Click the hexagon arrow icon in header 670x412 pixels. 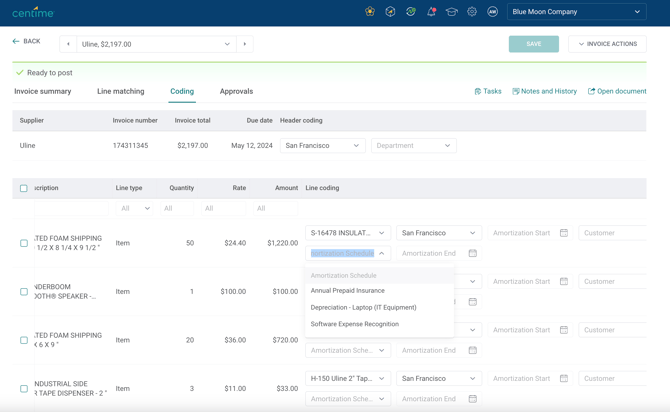(390, 12)
